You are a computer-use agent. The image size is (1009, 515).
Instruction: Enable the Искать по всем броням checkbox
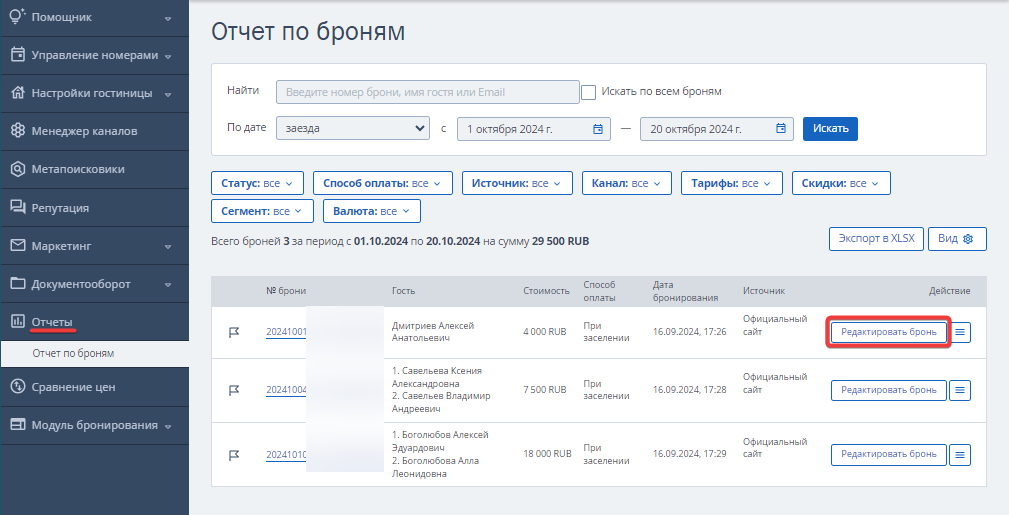(x=588, y=92)
